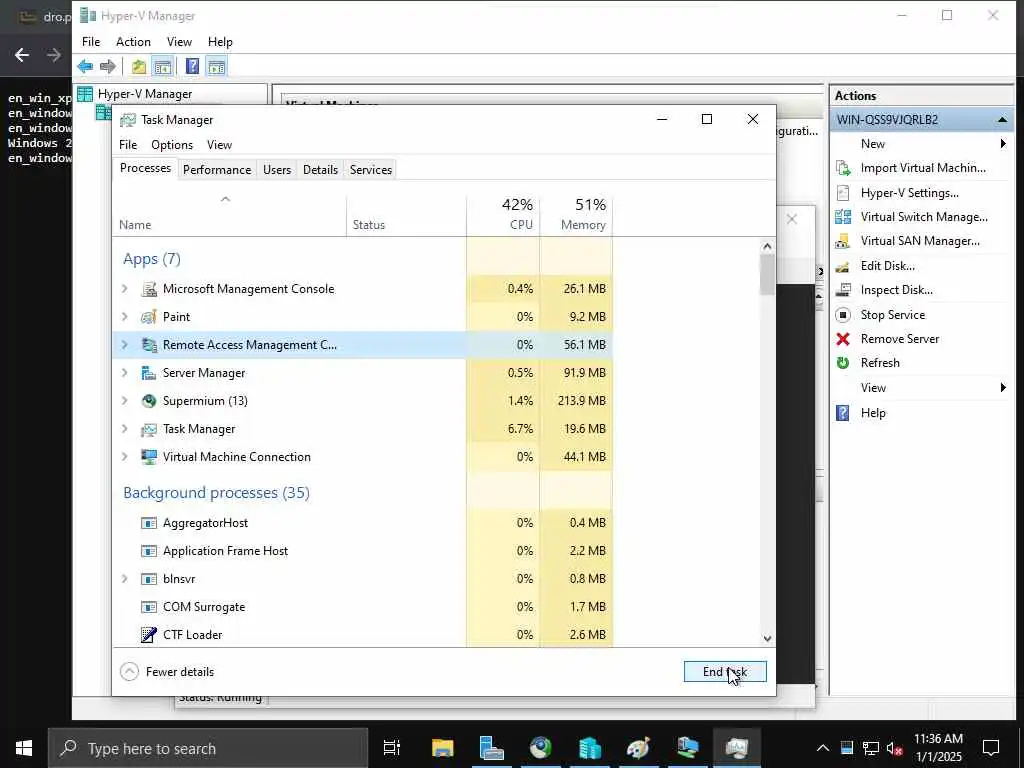This screenshot has height=768, width=1024.
Task: Click Stop Service in the Actions pane
Action: tap(893, 315)
